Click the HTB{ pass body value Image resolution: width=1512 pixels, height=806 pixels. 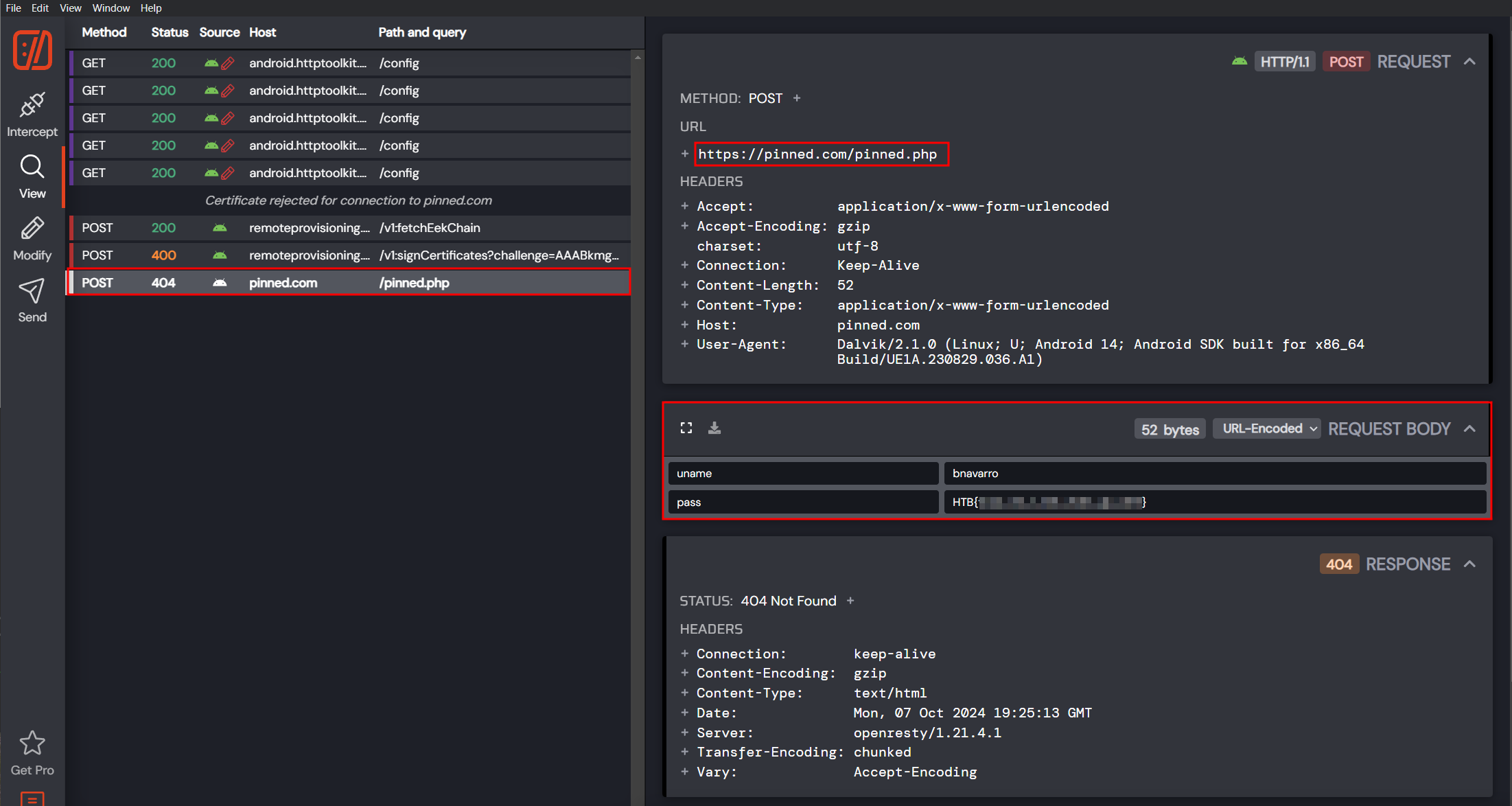tap(1215, 502)
